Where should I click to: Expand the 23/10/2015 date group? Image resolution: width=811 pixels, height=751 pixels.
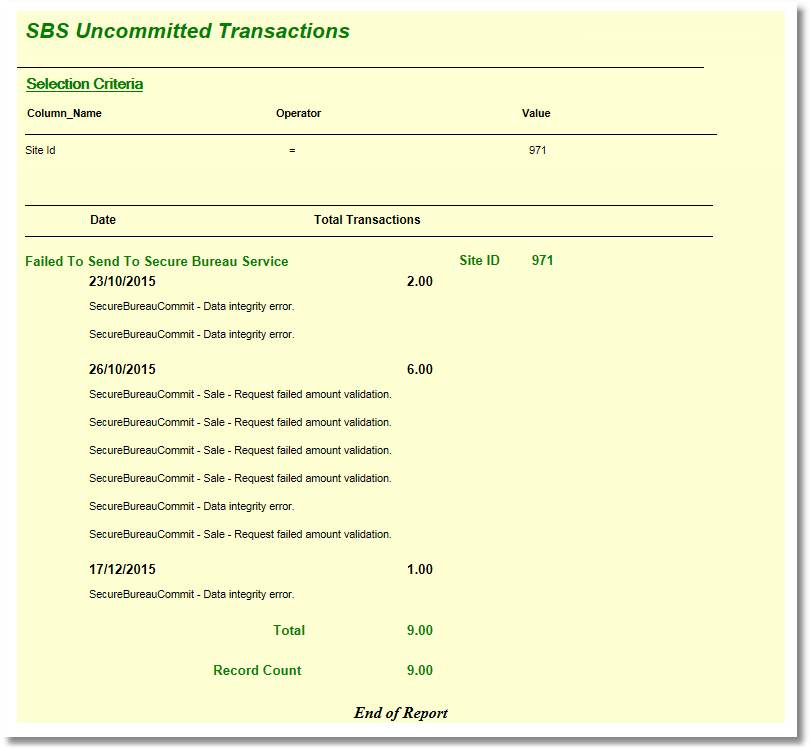coord(122,281)
